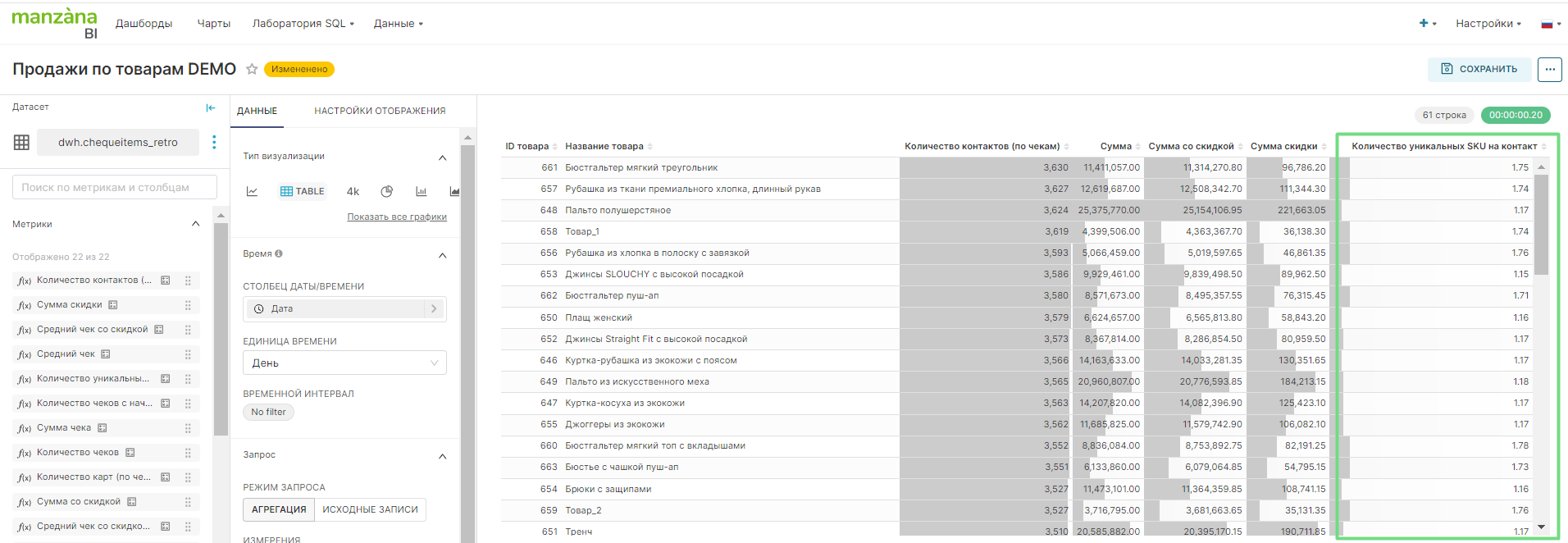Star the dashboard as favorite
The width and height of the screenshot is (1568, 543).
click(x=252, y=69)
